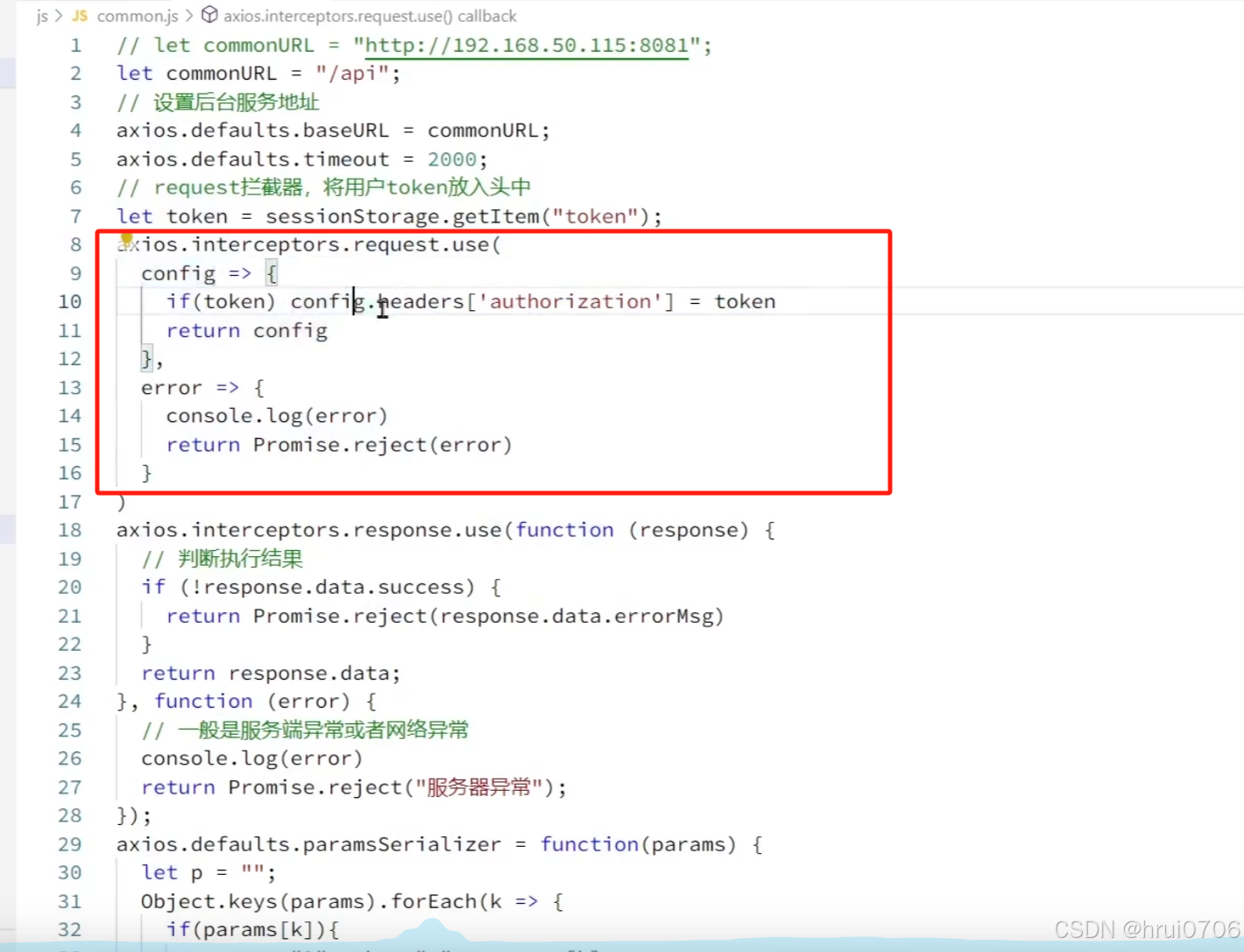Click 'return config' on line 11

tap(247, 330)
